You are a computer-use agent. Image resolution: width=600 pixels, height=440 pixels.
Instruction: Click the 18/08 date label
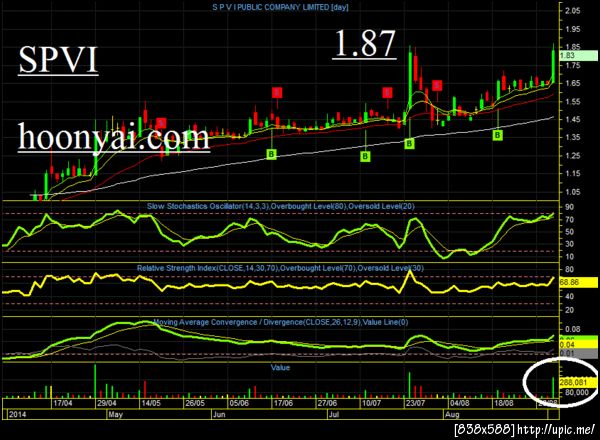504,403
